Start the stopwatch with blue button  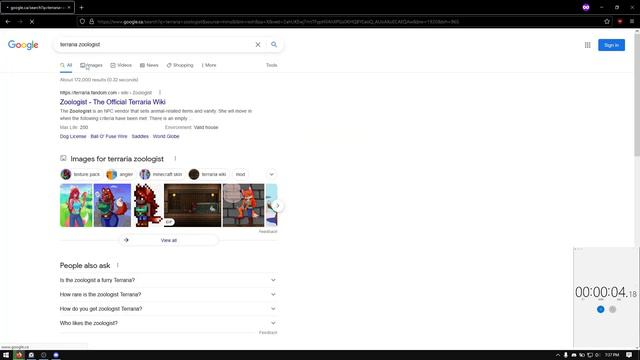[600, 309]
